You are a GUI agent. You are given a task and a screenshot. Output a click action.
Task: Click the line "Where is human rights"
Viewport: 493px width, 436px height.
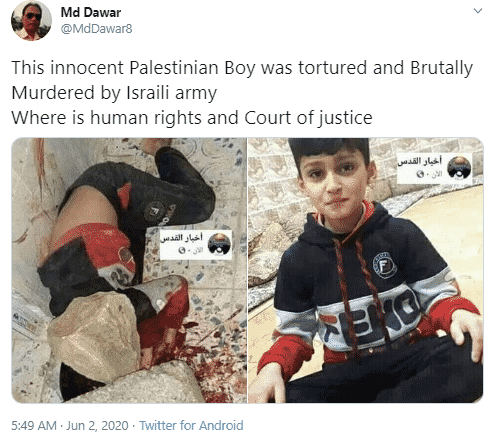pos(192,118)
